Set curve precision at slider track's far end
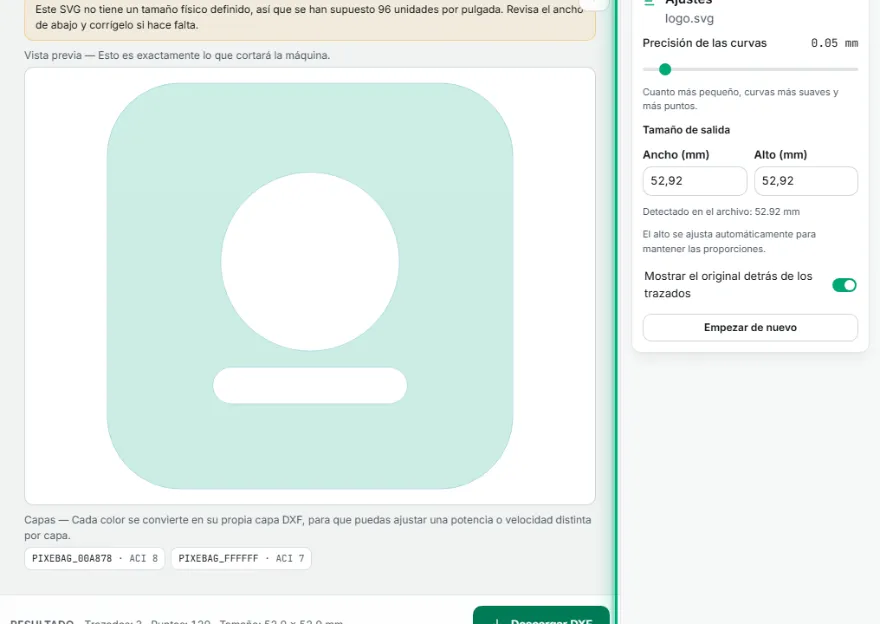The height and width of the screenshot is (624, 880). tap(856, 69)
